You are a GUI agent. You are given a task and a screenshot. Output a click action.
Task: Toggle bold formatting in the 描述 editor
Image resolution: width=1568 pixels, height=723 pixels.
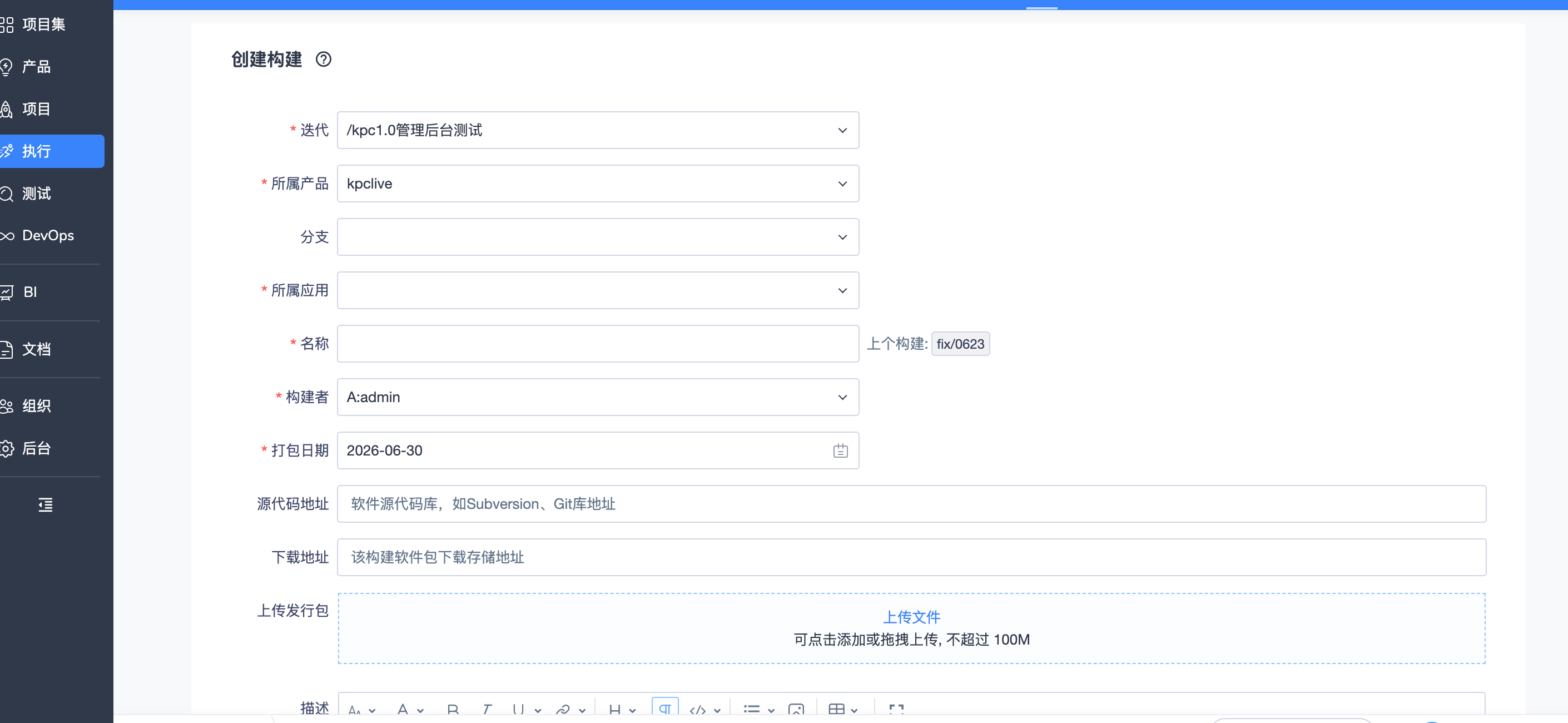click(x=452, y=710)
